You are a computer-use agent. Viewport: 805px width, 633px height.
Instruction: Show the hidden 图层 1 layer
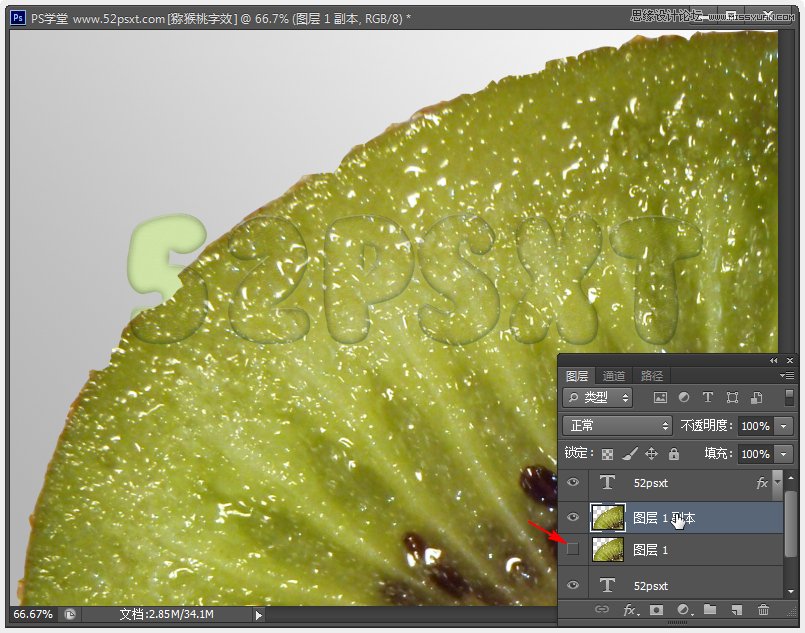click(573, 548)
